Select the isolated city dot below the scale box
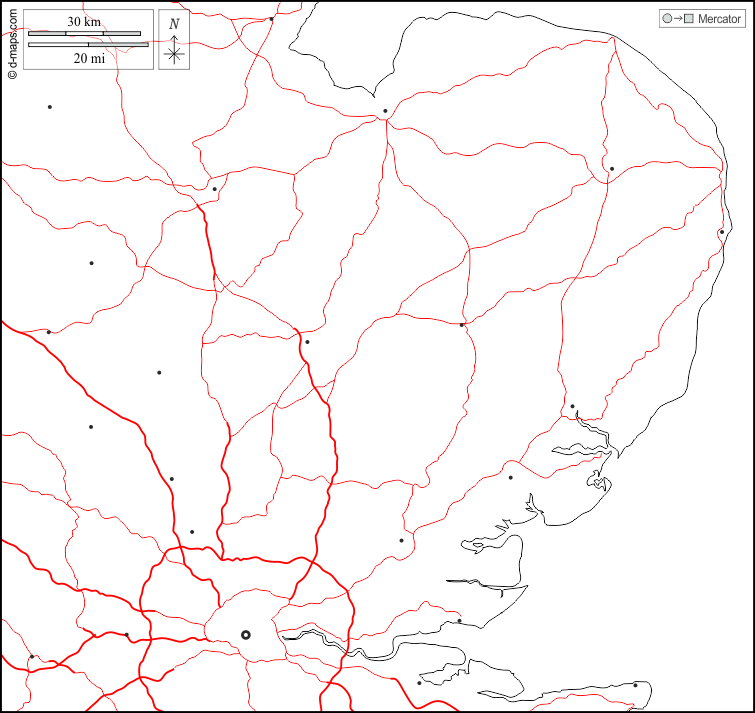The image size is (755, 713). (x=49, y=106)
